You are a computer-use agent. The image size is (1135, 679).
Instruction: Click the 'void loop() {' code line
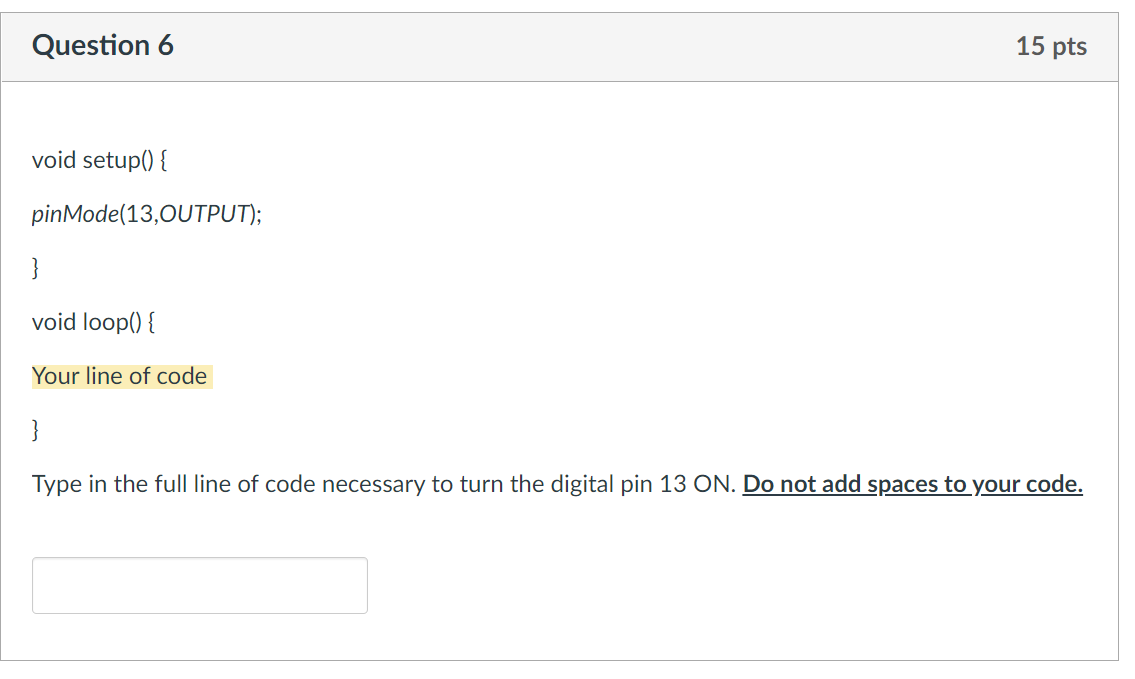tap(92, 322)
